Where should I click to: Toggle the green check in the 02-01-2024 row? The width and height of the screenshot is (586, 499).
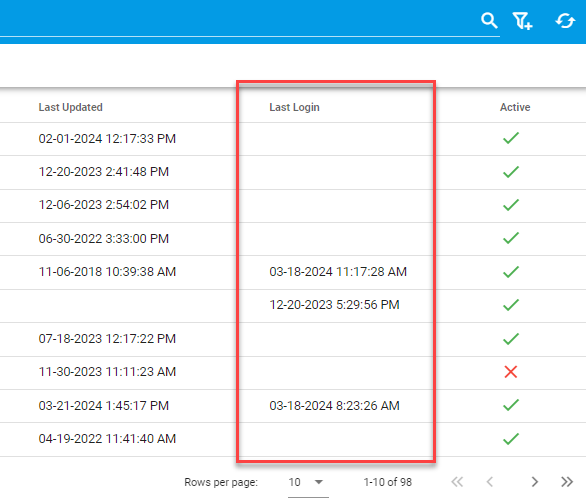click(511, 138)
